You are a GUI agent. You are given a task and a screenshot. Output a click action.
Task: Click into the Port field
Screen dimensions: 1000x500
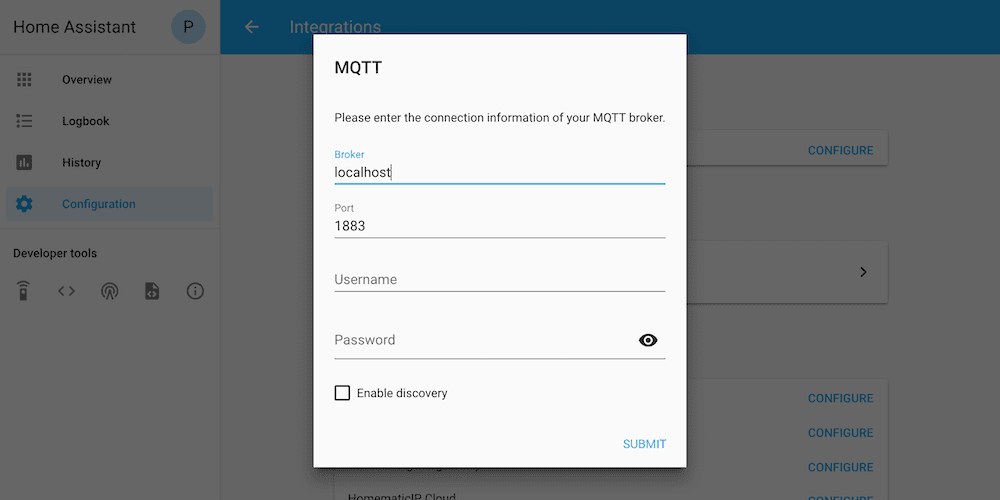[499, 226]
